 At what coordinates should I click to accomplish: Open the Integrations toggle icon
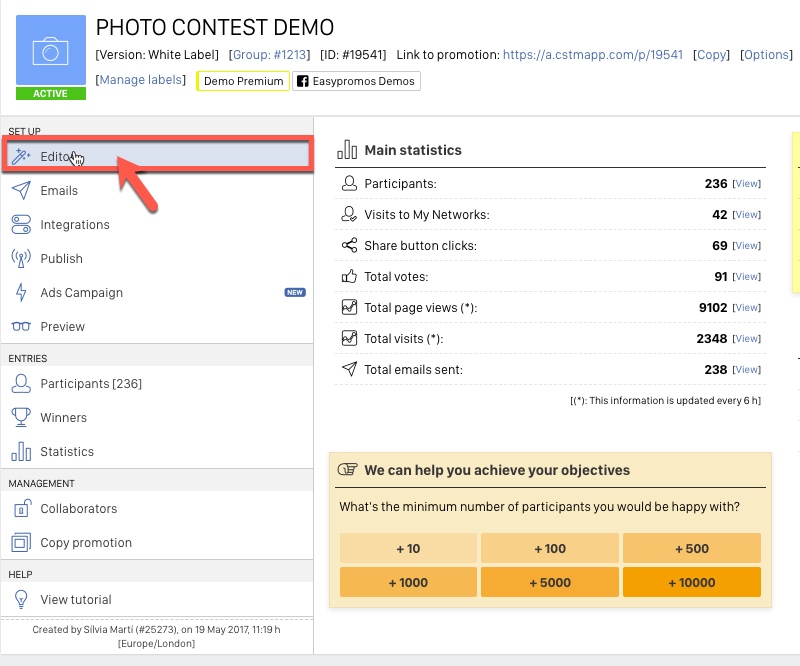[x=21, y=225]
